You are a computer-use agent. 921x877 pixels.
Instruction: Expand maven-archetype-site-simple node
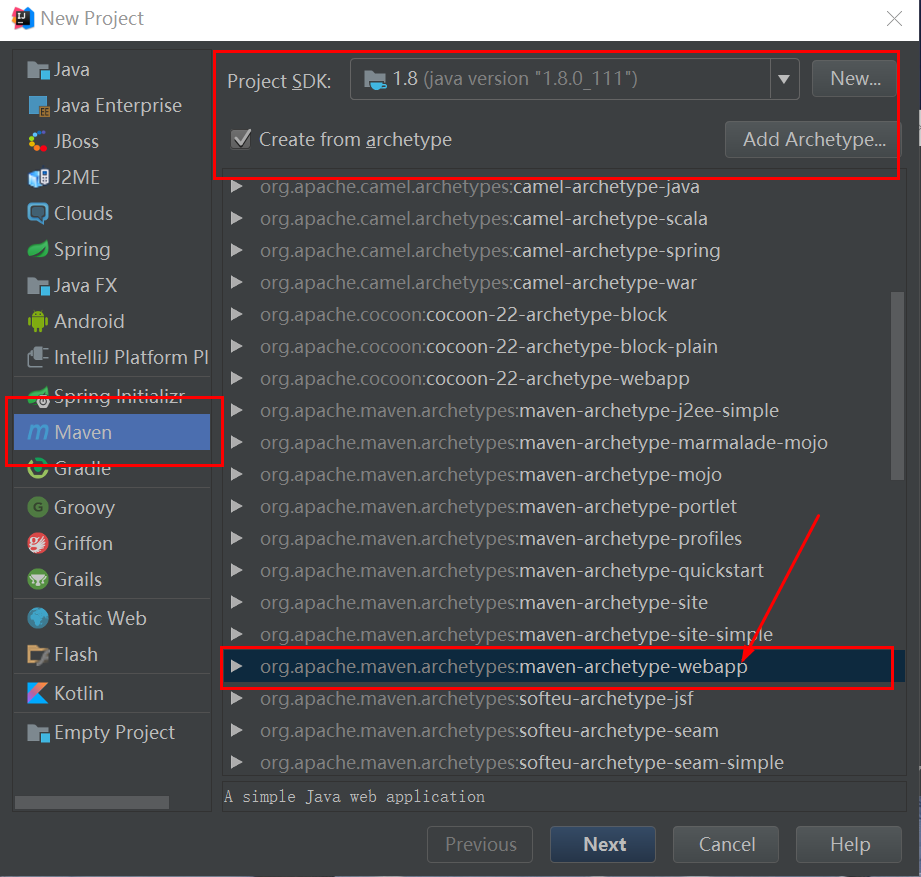[x=237, y=634]
